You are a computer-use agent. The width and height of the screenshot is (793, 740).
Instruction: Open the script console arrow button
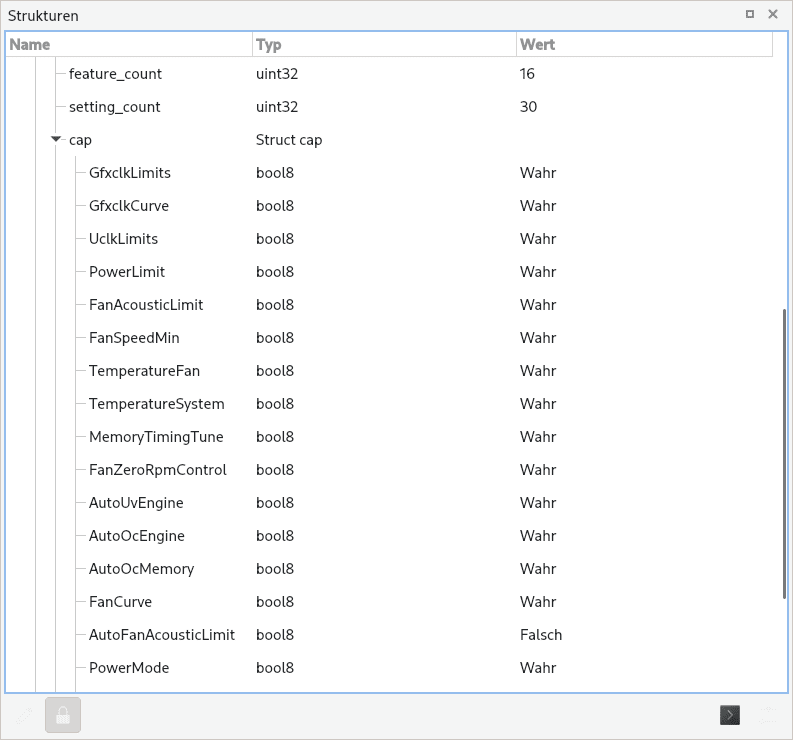730,715
